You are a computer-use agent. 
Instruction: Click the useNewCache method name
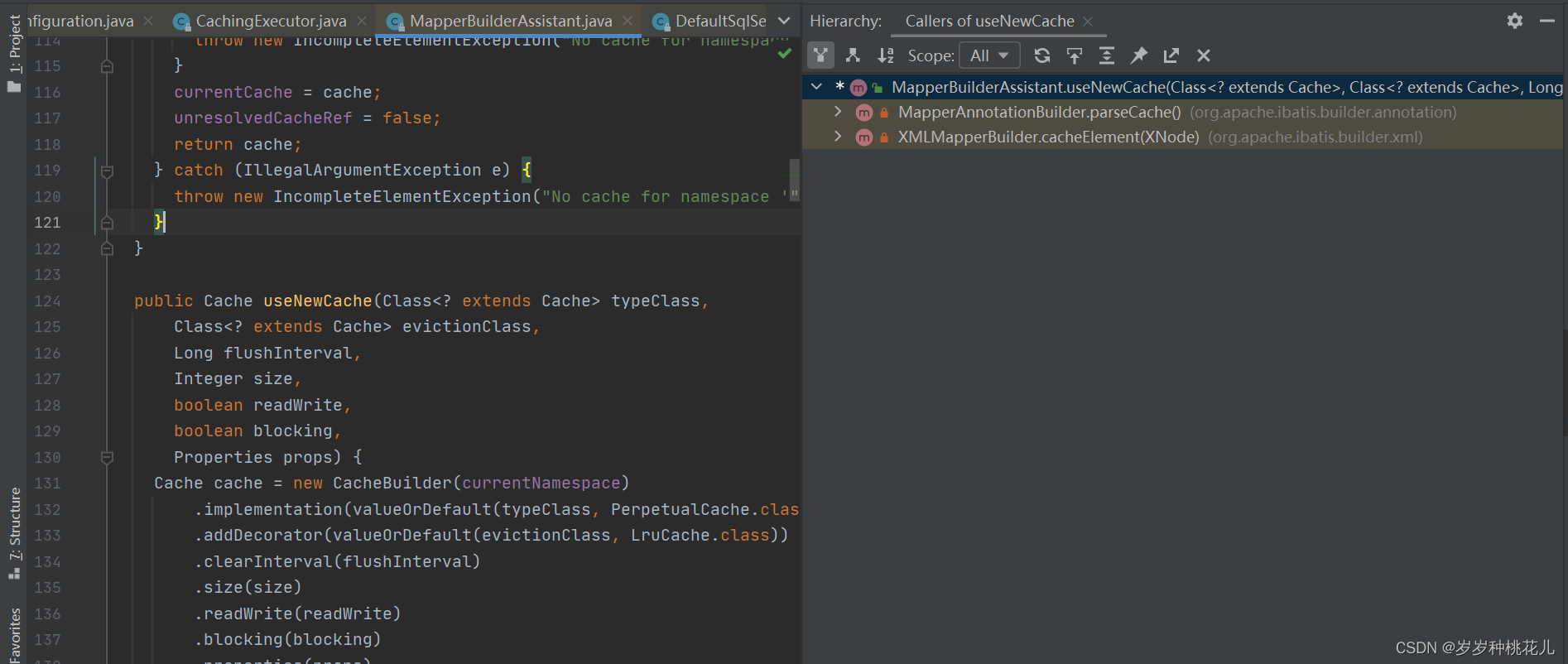(318, 301)
